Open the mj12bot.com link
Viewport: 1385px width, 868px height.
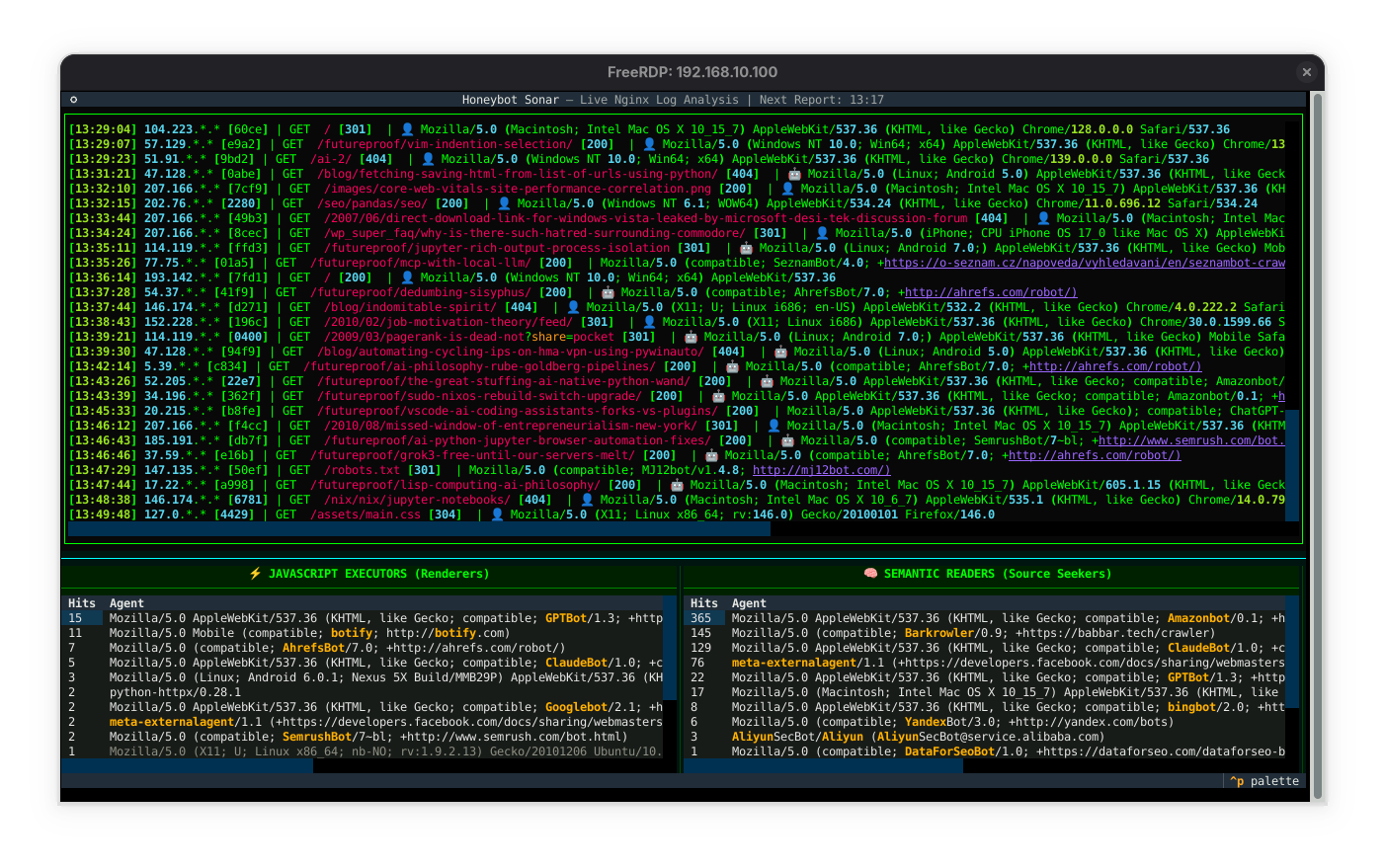point(821,470)
